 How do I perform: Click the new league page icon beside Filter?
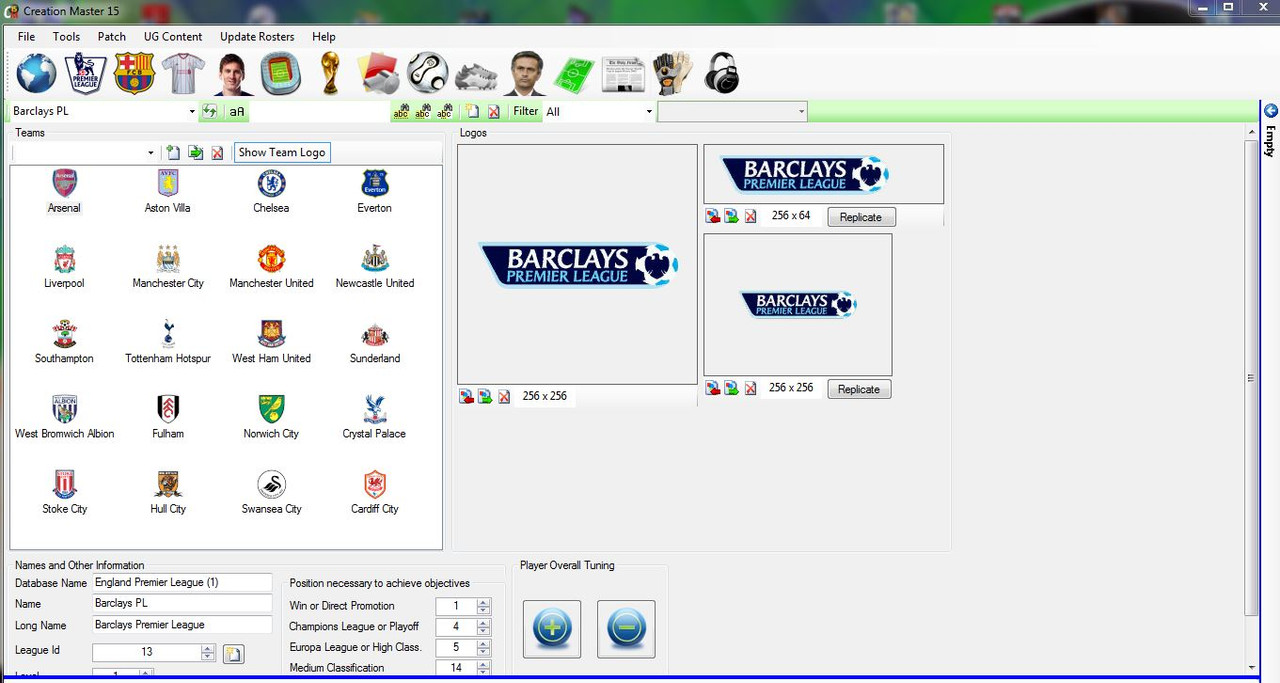click(473, 111)
